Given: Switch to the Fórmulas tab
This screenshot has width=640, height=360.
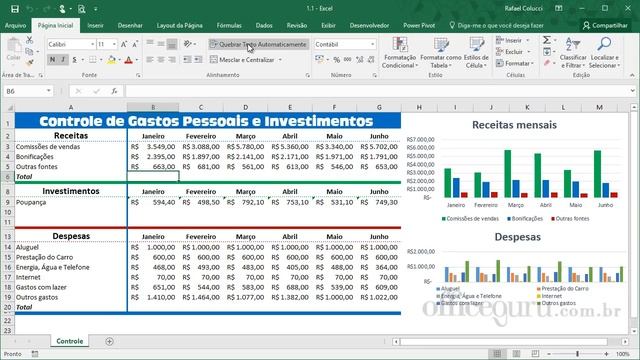Looking at the screenshot, I should [229, 25].
